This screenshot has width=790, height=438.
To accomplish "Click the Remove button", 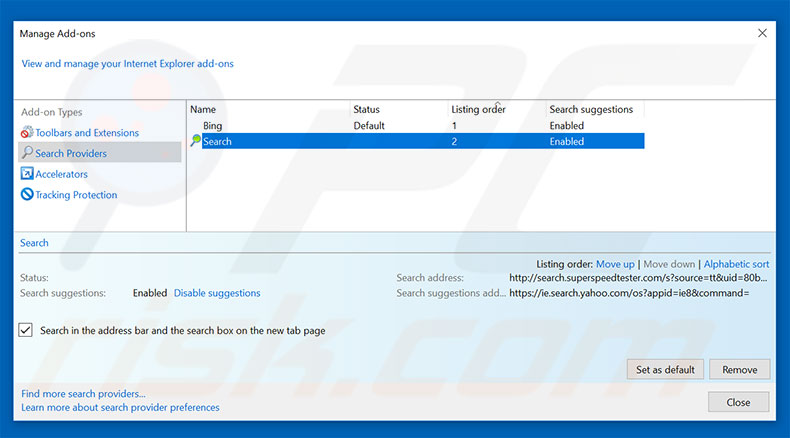I will tap(740, 369).
